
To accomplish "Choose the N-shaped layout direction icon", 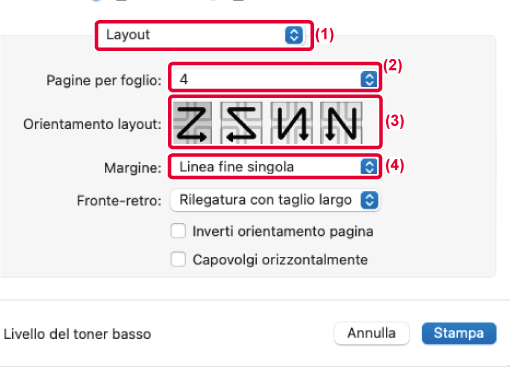I will coord(341,123).
